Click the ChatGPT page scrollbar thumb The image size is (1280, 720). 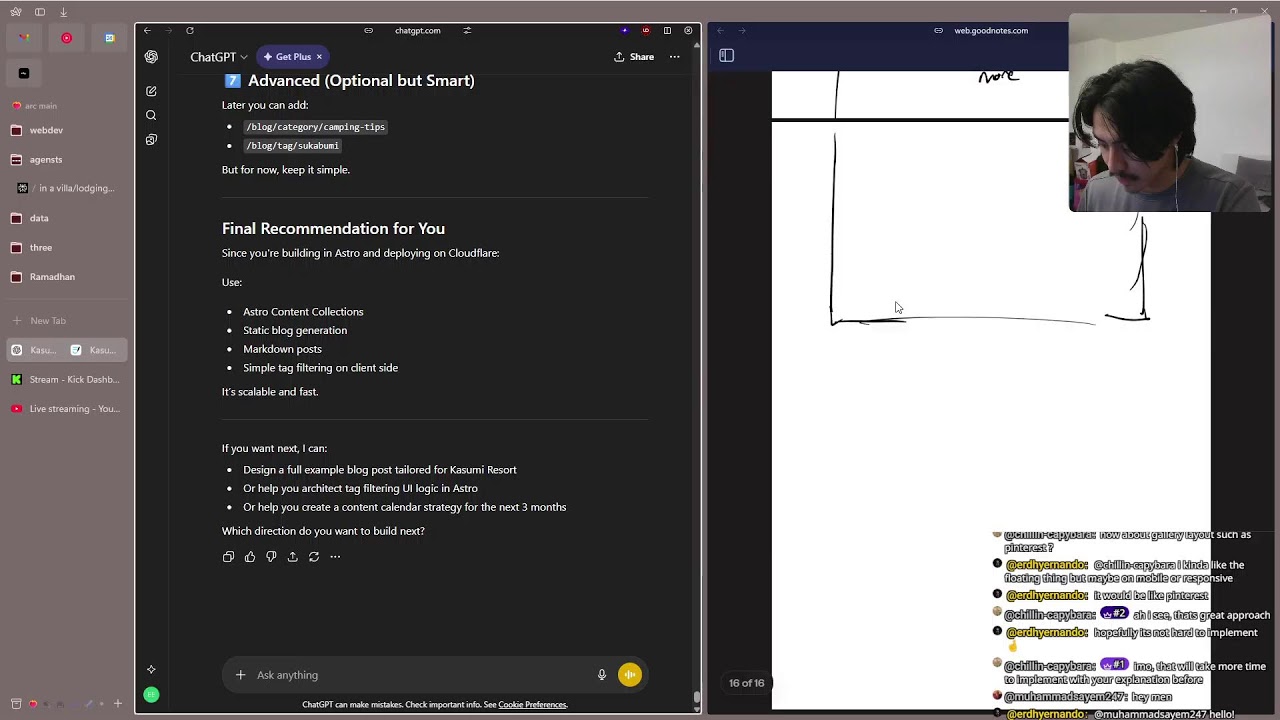point(697,699)
